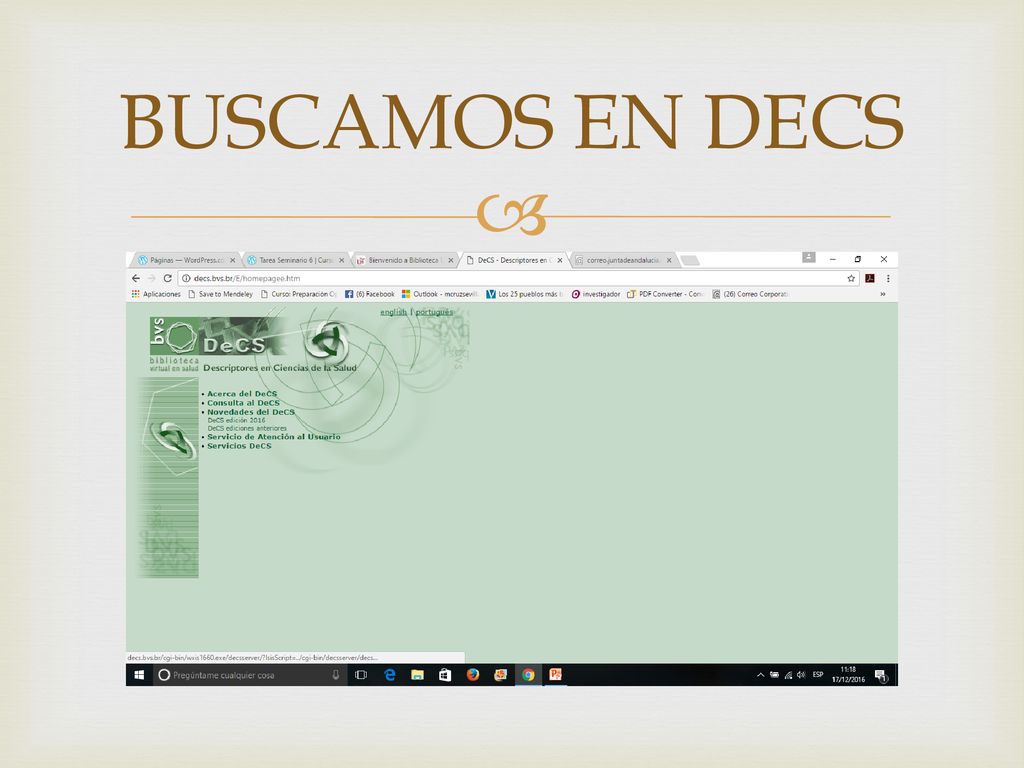
Task: Open the Windows Store taskbar icon
Action: coord(445,675)
